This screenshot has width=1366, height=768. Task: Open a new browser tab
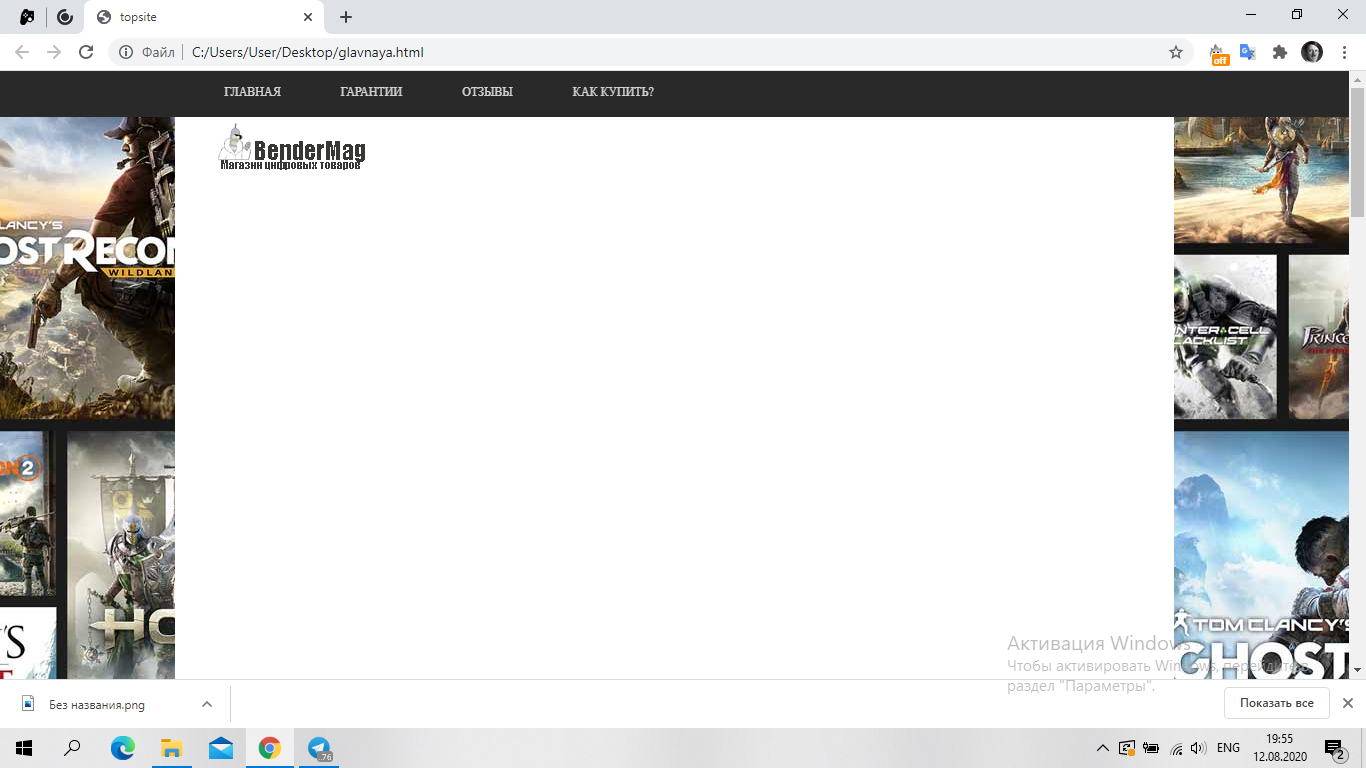pos(346,17)
